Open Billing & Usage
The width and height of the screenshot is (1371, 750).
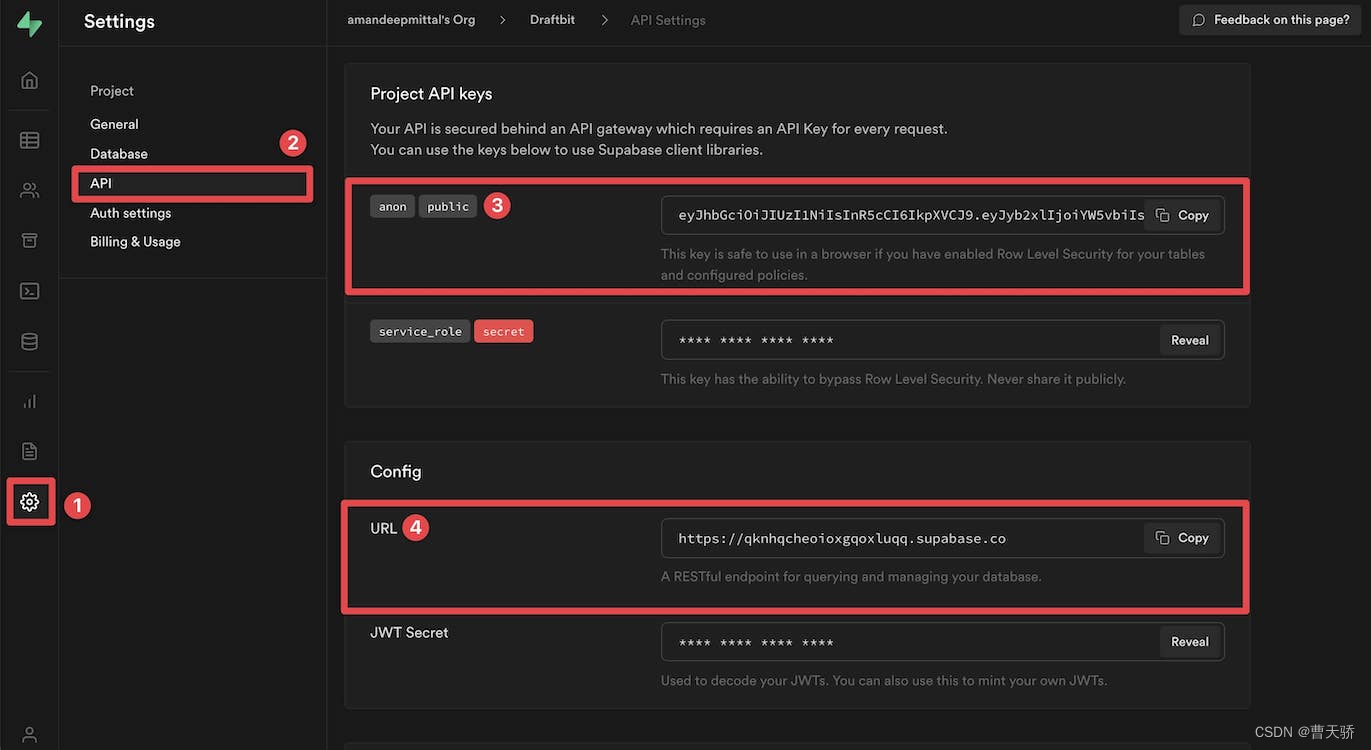(135, 242)
